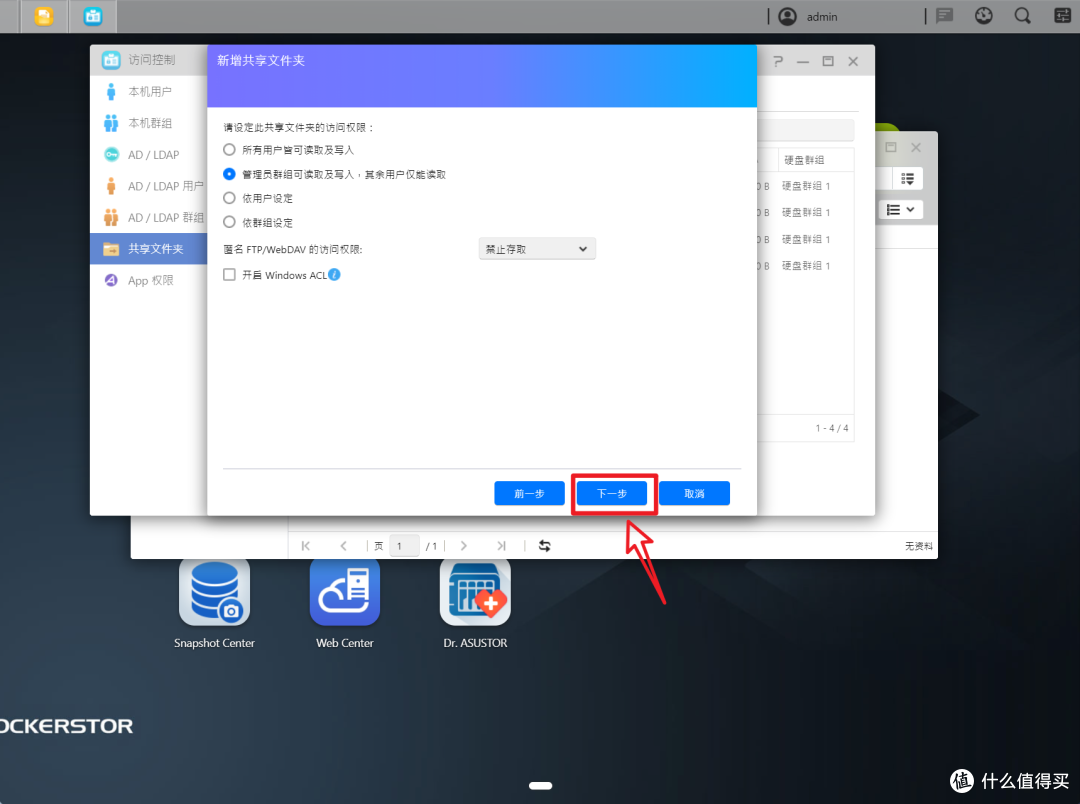Open the list view dropdown at window right
The width and height of the screenshot is (1080, 804).
pyautogui.click(x=900, y=208)
